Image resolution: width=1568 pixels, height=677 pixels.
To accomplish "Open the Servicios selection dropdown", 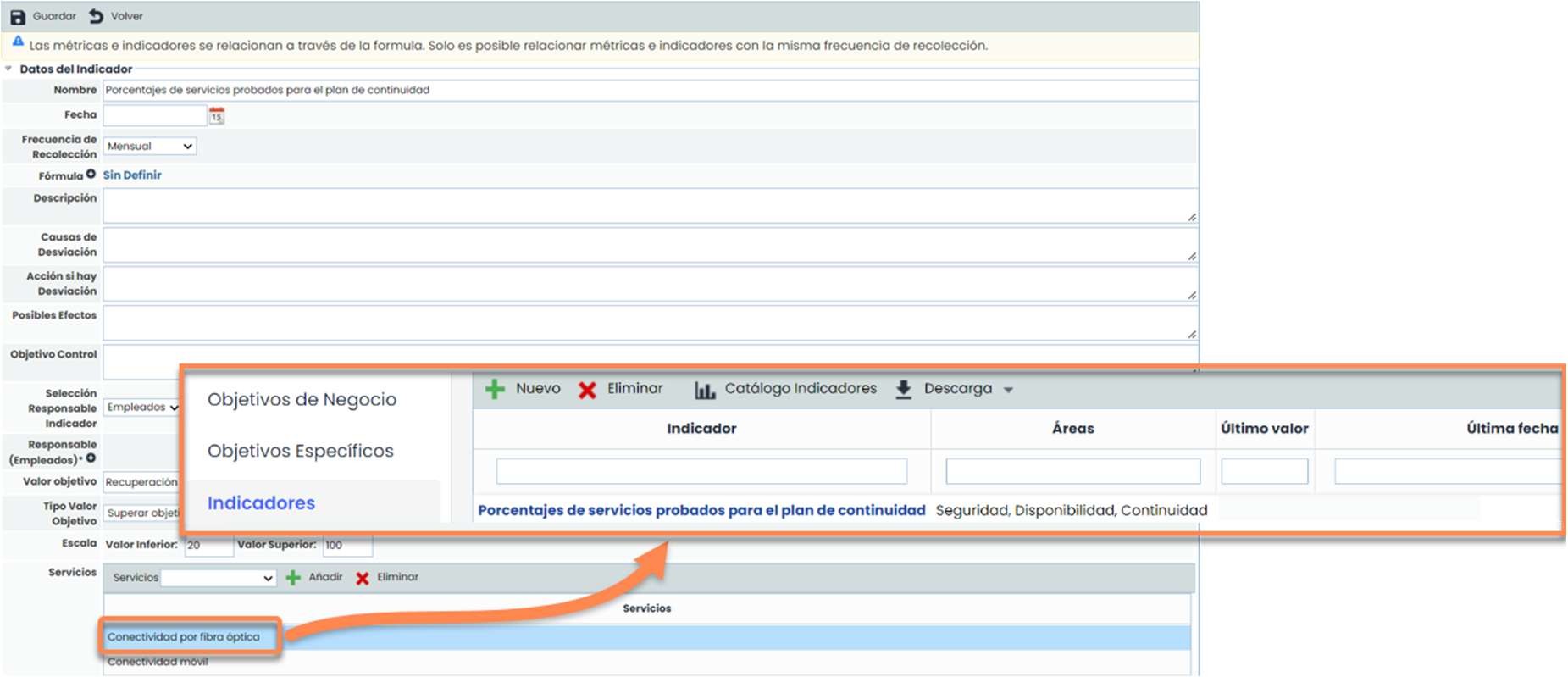I will [218, 578].
